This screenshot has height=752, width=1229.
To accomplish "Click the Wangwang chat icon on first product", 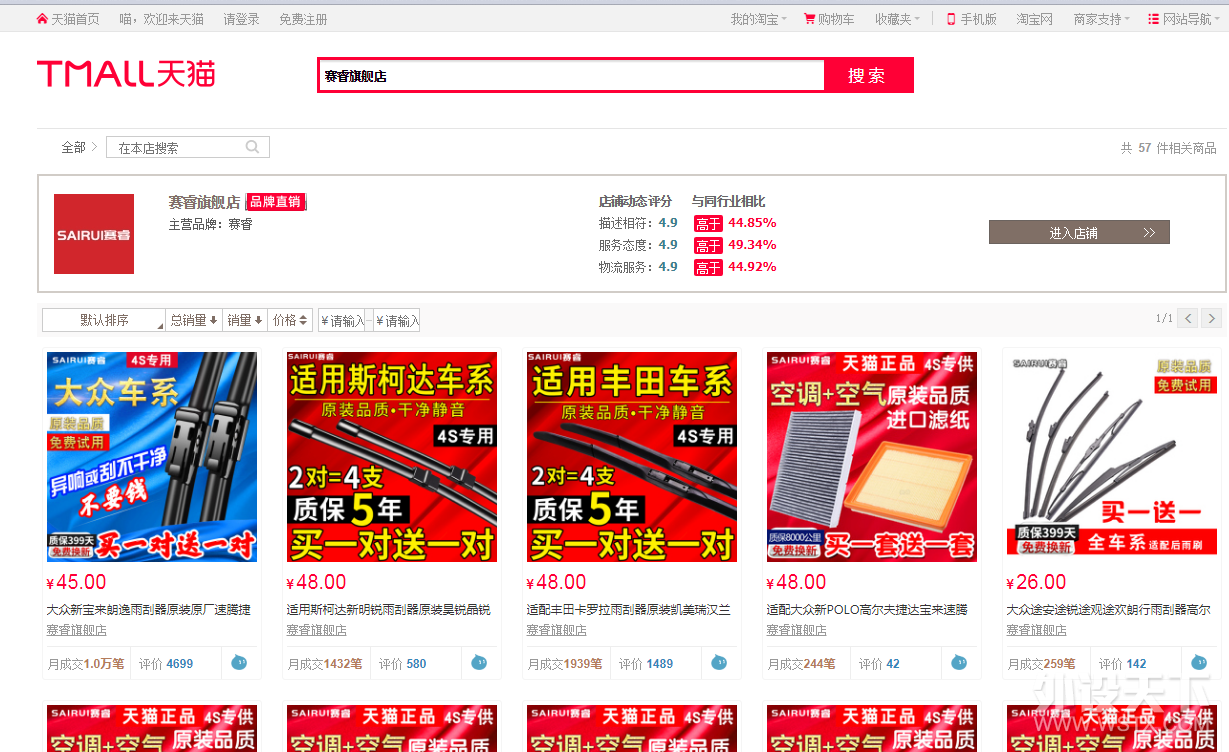I will (239, 662).
